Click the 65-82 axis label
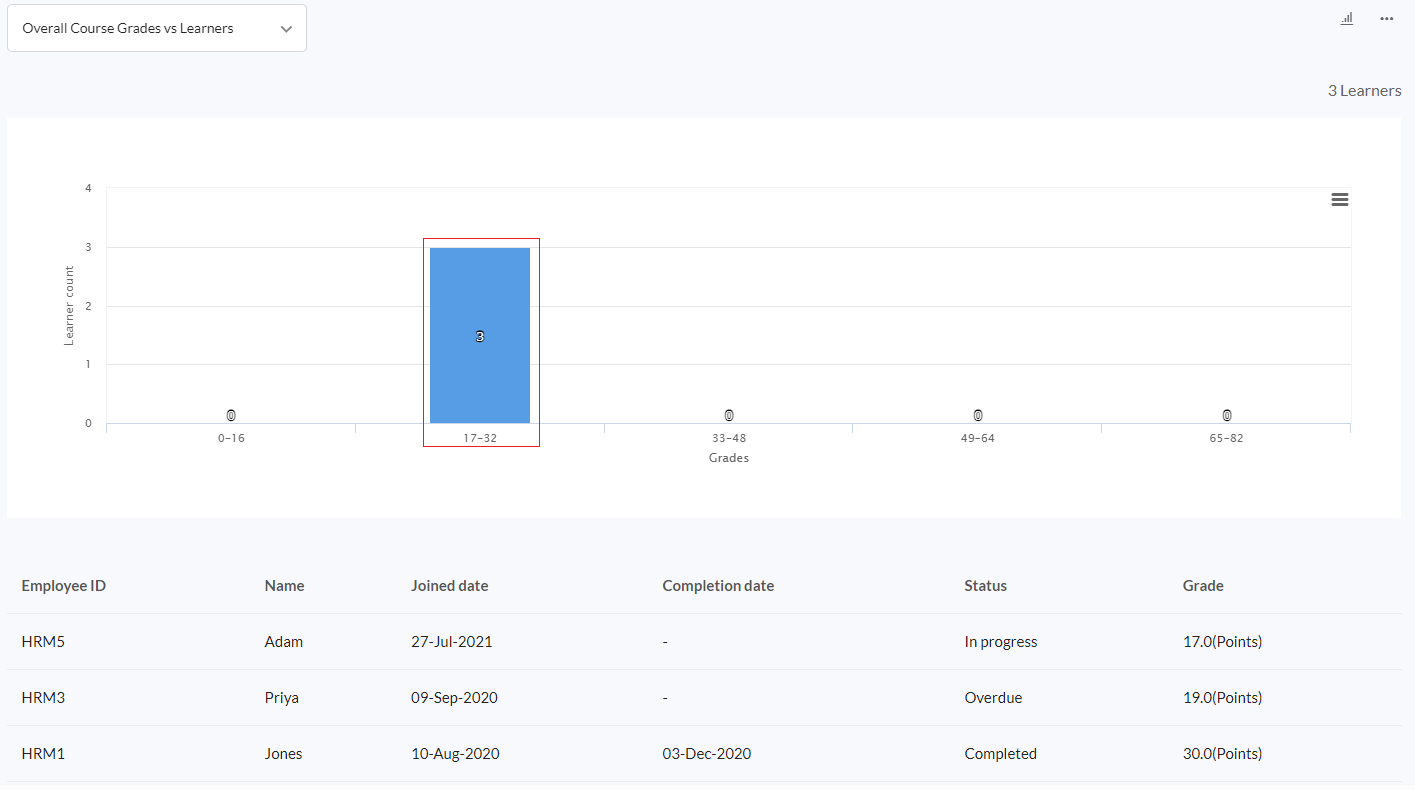The image size is (1415, 790). pyautogui.click(x=1227, y=438)
